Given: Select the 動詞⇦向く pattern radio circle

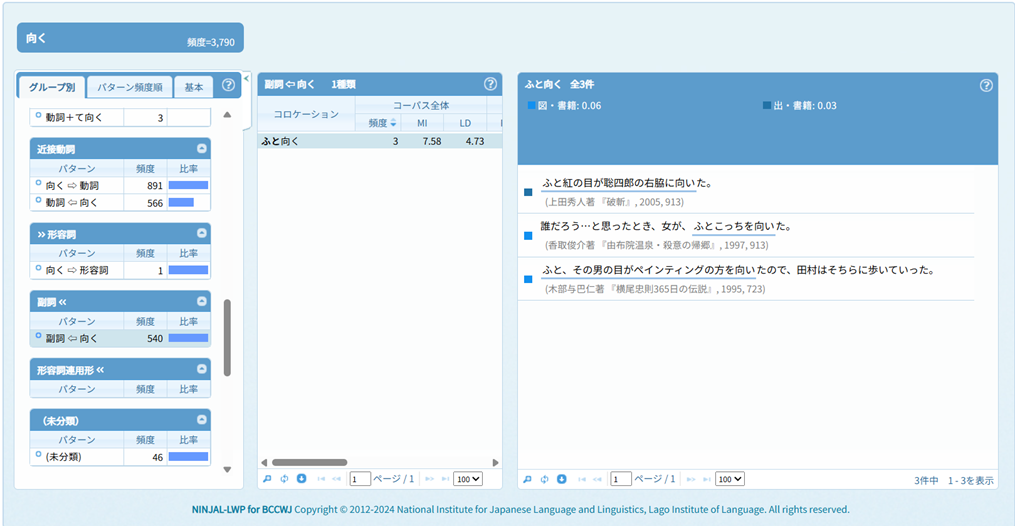Looking at the screenshot, I should point(38,201).
